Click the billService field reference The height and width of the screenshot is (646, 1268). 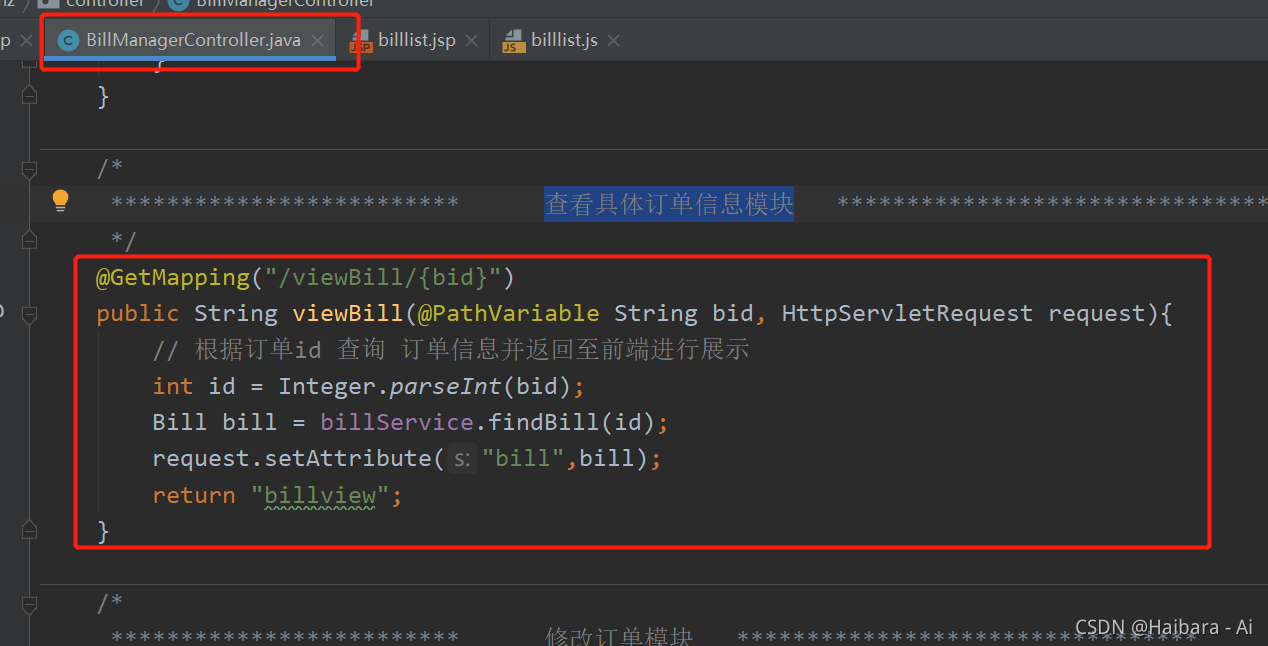tap(397, 422)
